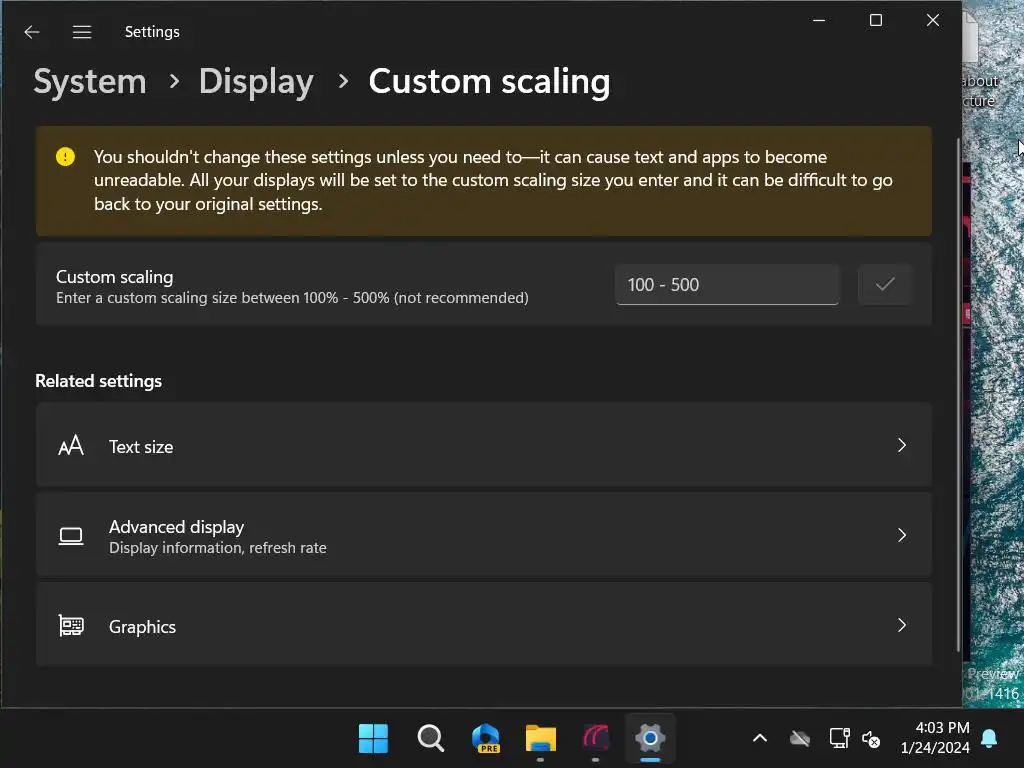The height and width of the screenshot is (768, 1024).
Task: Open File Explorer from taskbar
Action: coord(541,739)
